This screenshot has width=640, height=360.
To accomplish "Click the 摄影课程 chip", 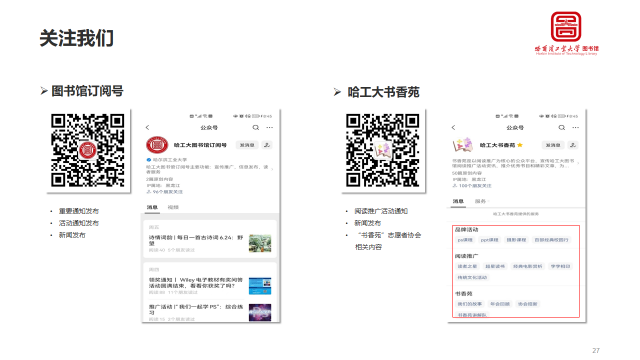I will (x=516, y=240).
